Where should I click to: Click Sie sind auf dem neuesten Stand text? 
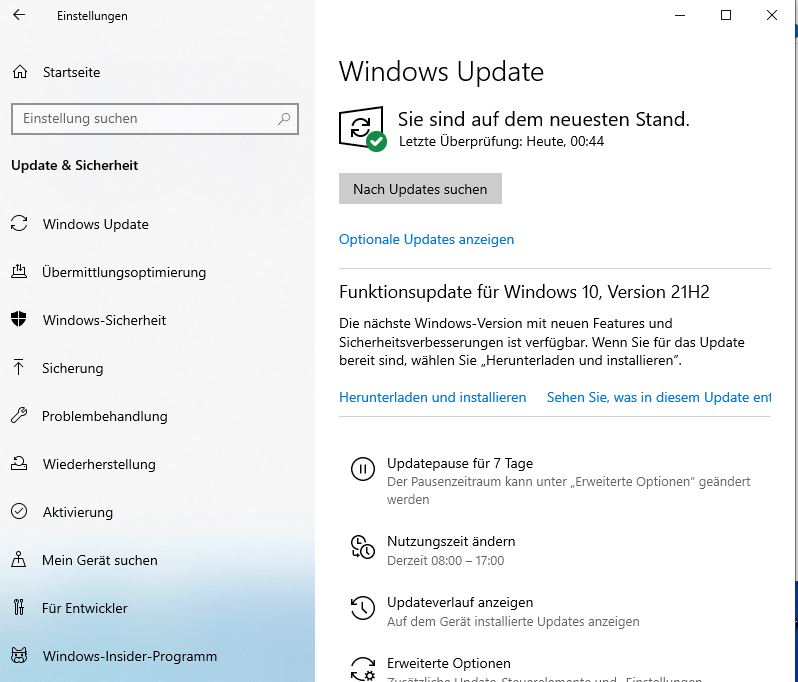click(x=544, y=119)
